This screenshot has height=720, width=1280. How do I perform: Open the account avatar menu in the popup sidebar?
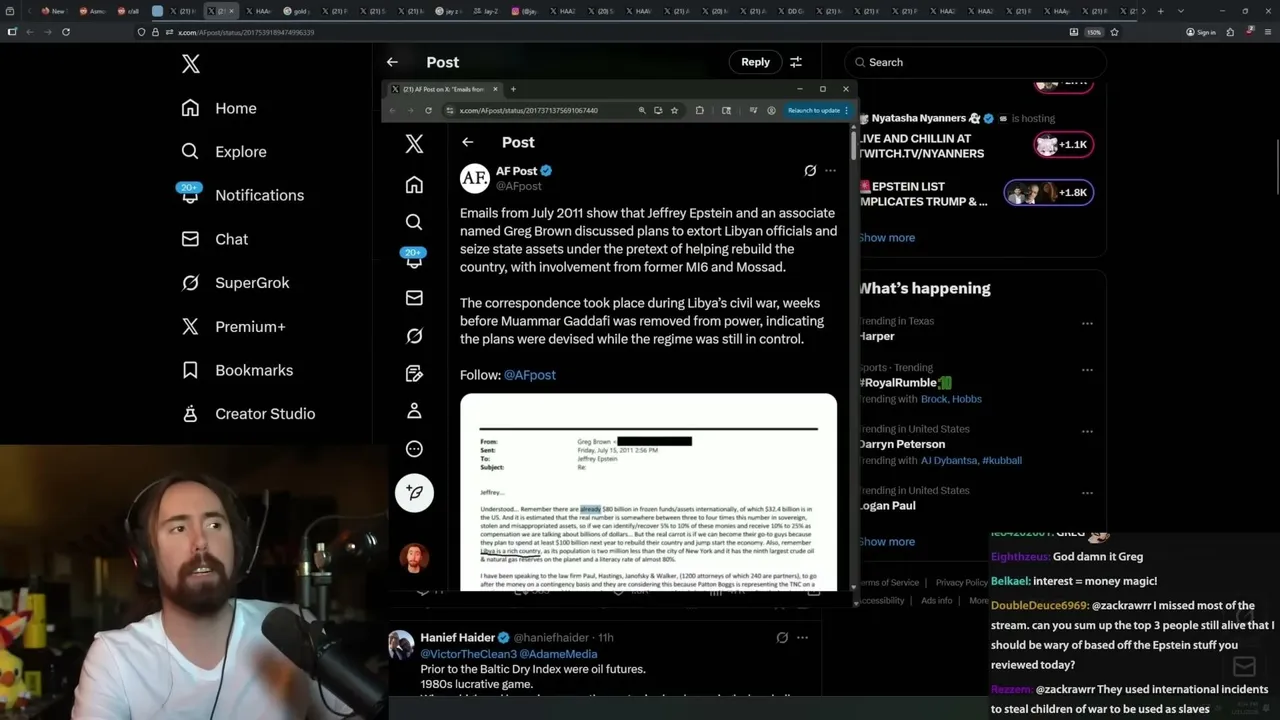(x=414, y=557)
